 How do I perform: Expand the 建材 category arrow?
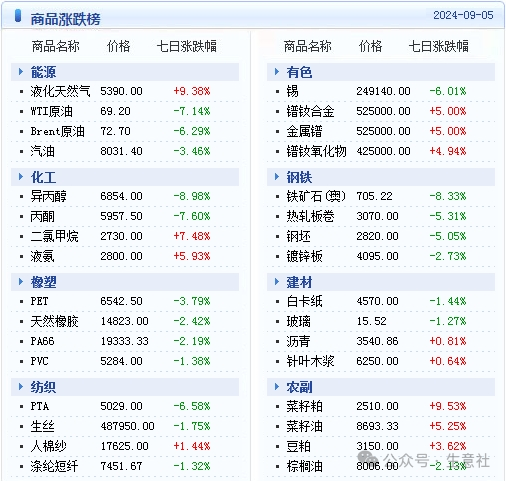(x=277, y=282)
